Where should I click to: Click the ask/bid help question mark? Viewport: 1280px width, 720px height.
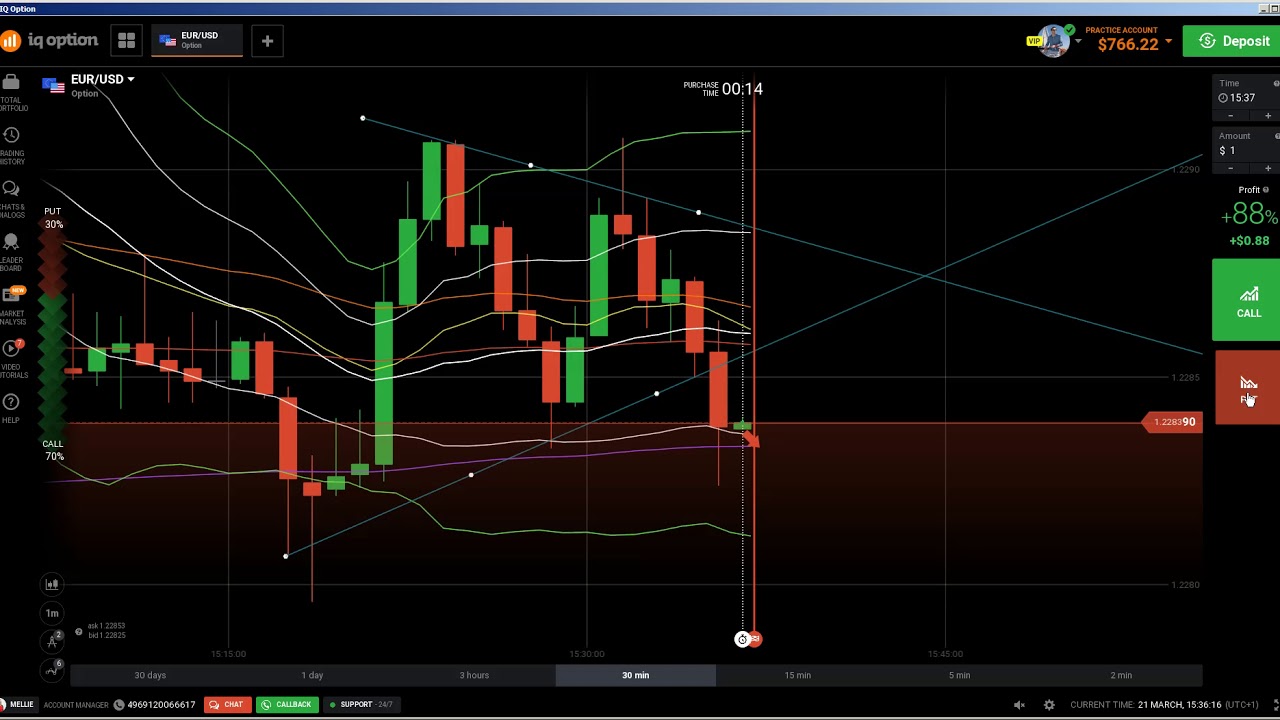tap(78, 631)
